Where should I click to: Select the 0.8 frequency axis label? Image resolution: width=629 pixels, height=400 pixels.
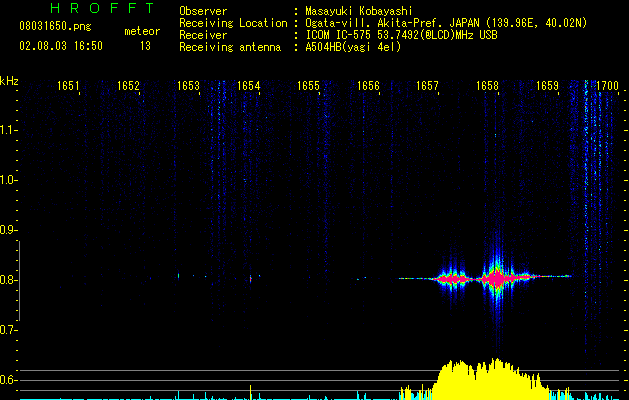9,280
